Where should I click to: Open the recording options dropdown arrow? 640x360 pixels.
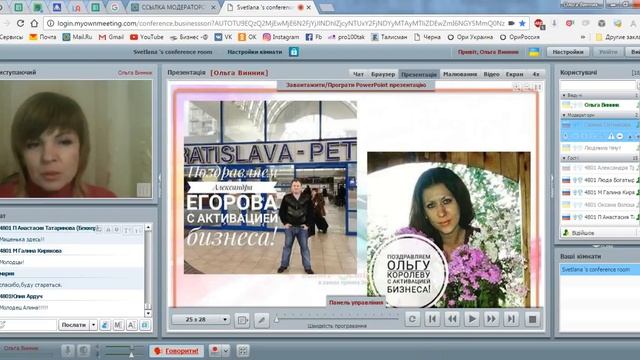tap(225, 351)
